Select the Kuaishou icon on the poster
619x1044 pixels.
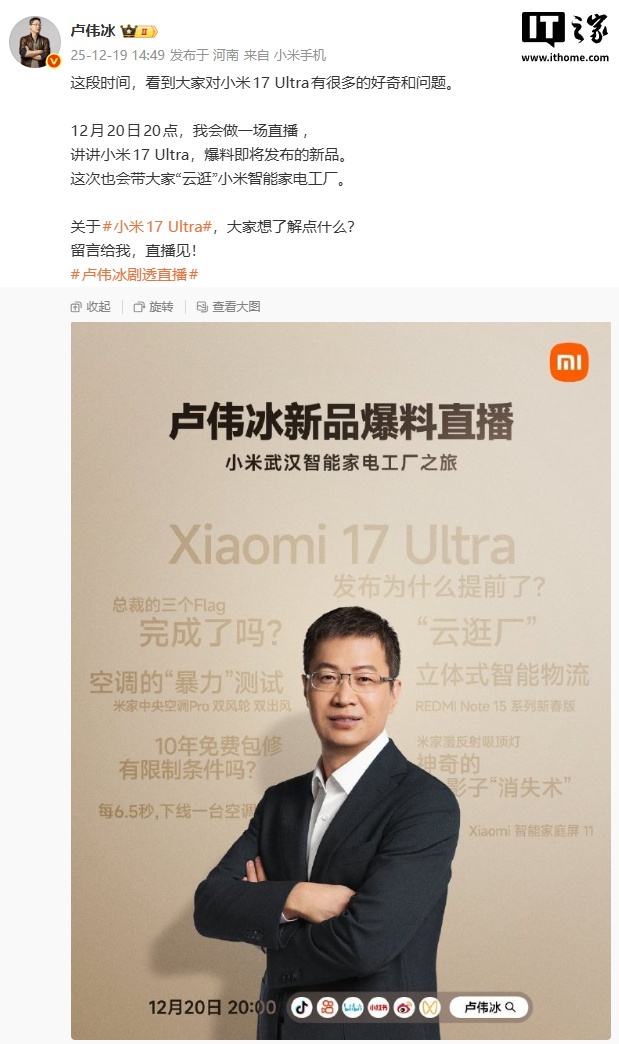327,1007
